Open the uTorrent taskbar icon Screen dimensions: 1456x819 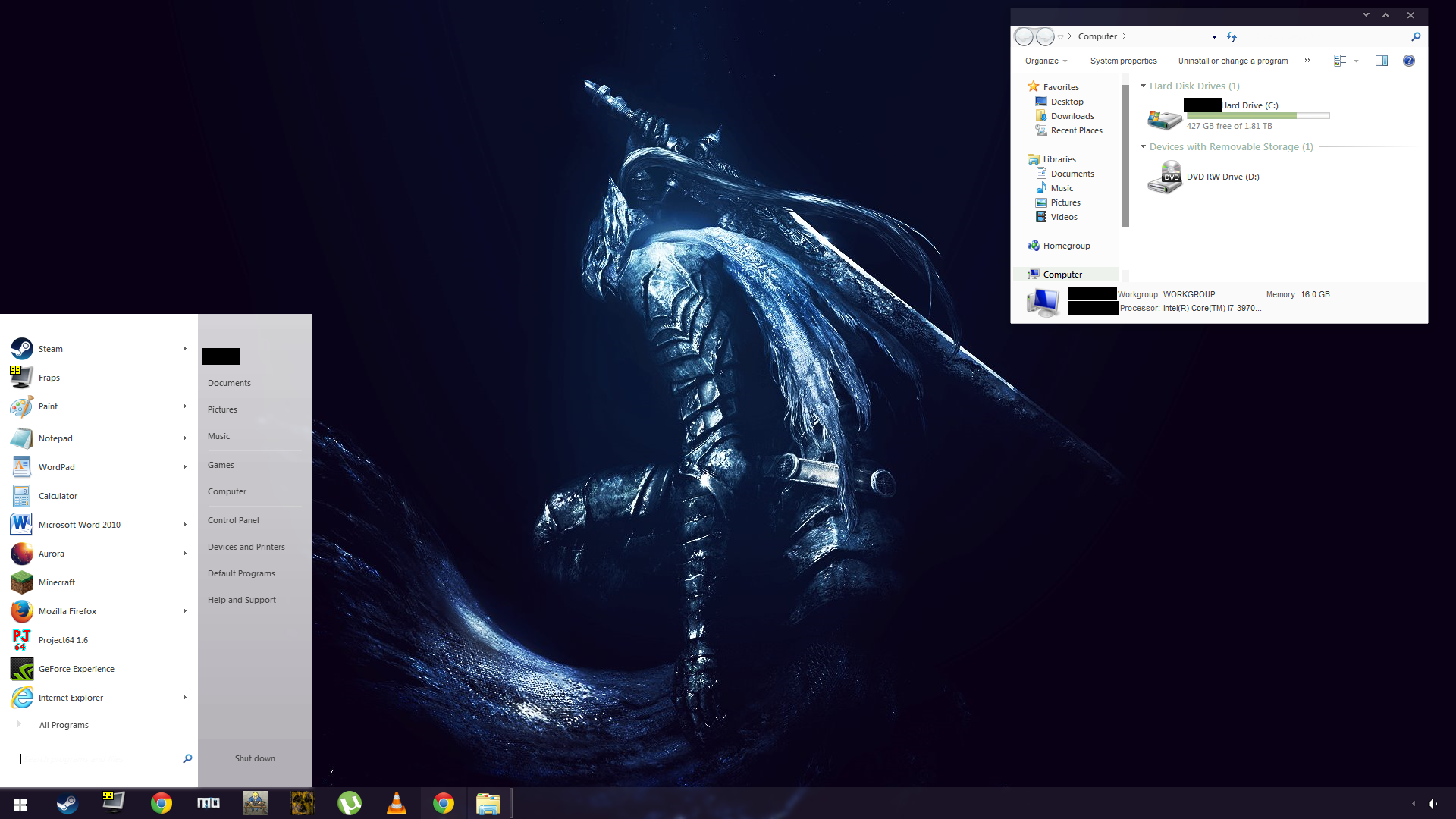[x=350, y=804]
